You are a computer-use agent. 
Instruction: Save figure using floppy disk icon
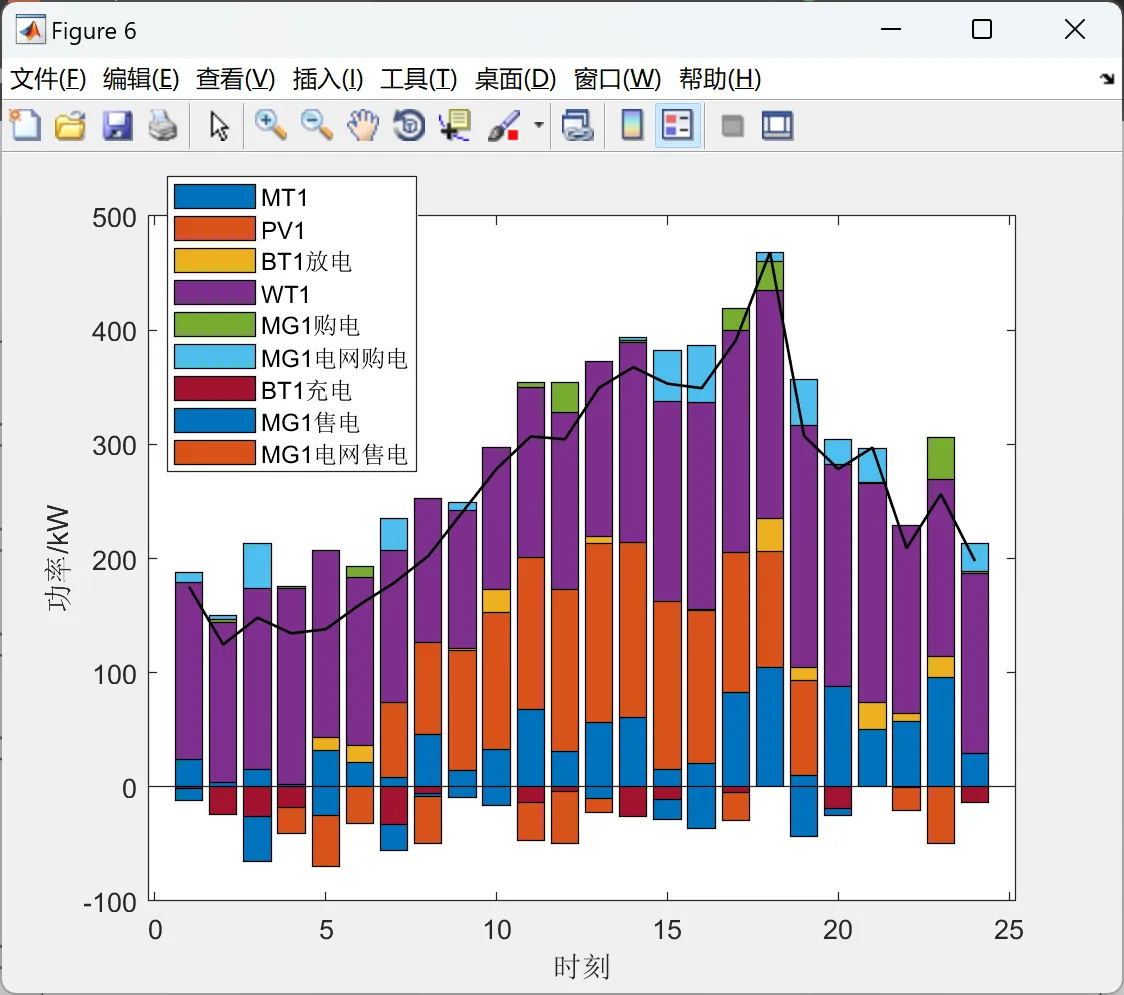[x=117, y=125]
